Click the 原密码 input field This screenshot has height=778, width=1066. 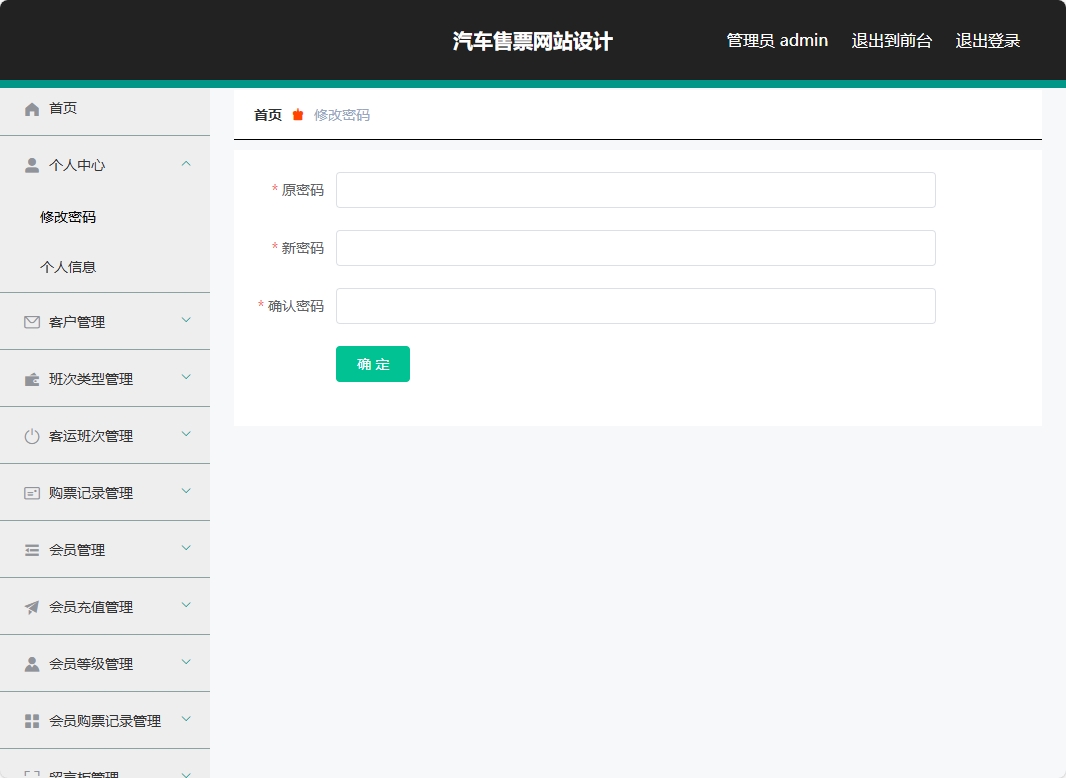point(635,190)
